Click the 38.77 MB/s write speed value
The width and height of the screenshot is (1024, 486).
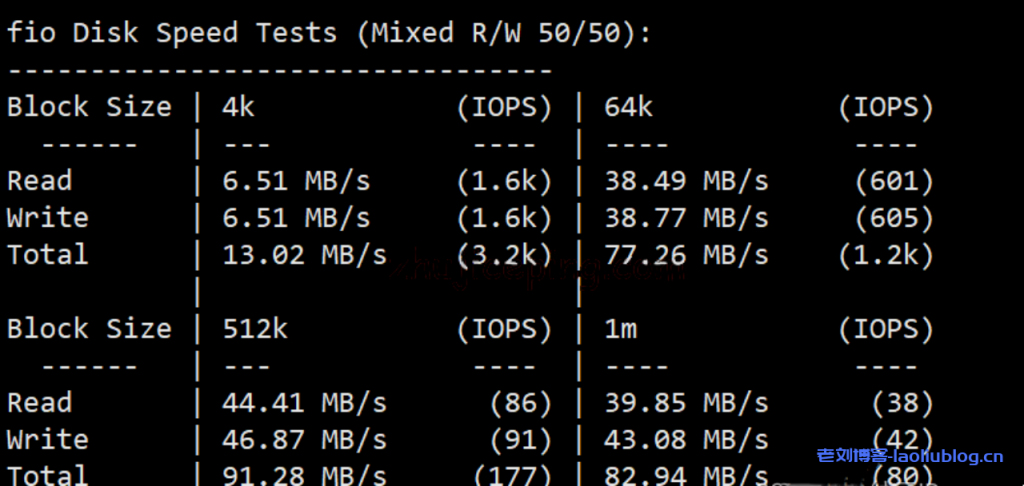click(x=686, y=218)
